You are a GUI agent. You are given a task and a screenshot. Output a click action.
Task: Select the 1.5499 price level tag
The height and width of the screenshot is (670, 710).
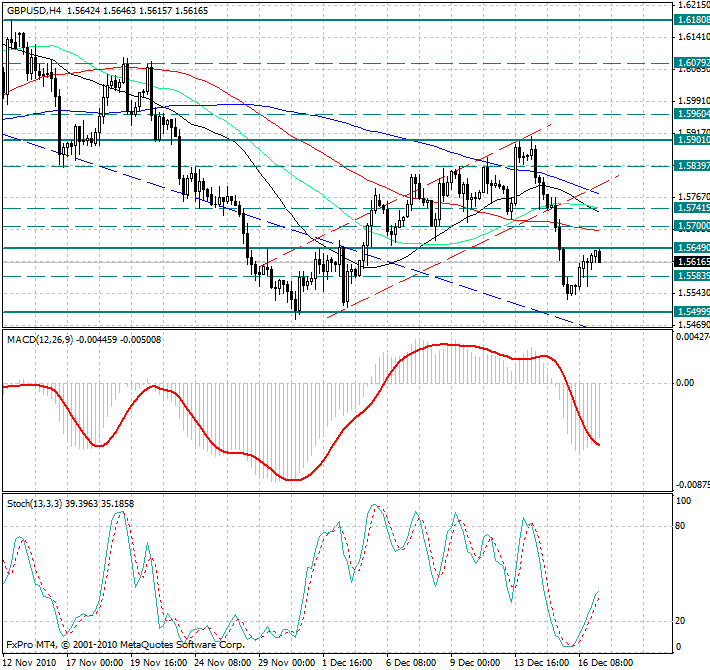(692, 312)
